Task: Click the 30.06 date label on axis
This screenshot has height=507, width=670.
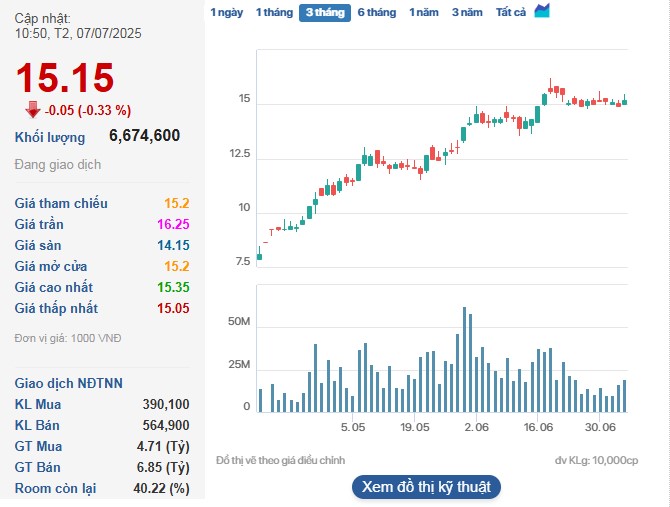Action: pyautogui.click(x=600, y=427)
